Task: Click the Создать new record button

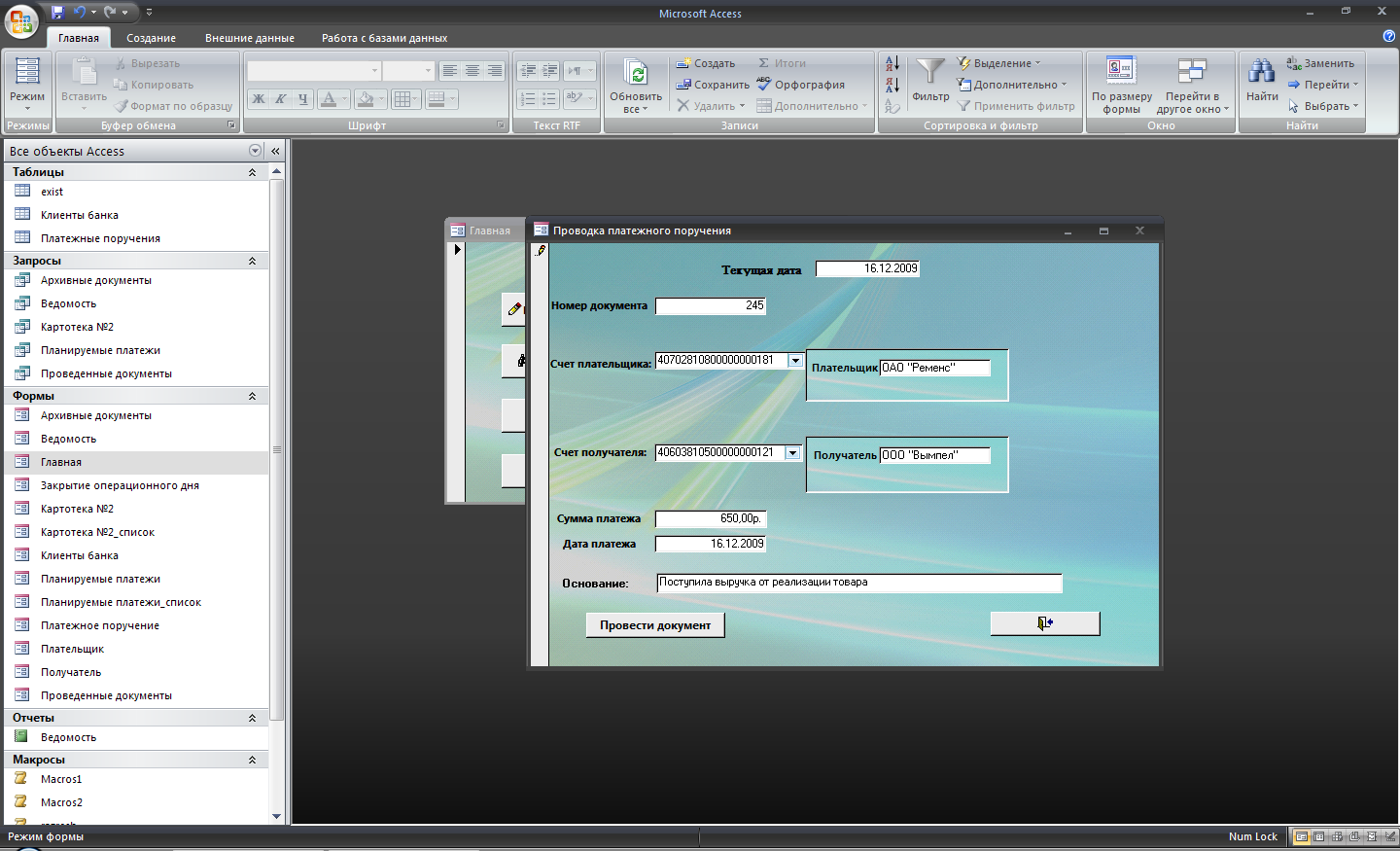Action: click(706, 63)
